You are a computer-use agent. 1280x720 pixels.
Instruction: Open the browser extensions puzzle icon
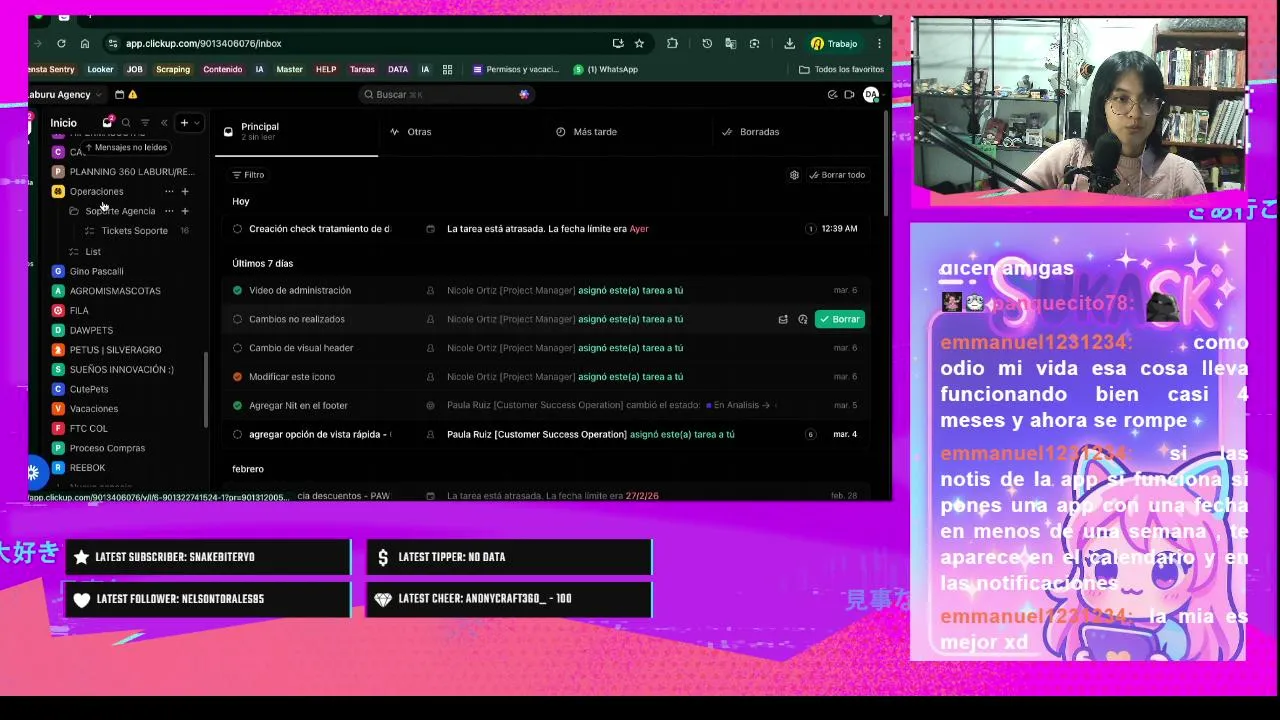coord(672,43)
